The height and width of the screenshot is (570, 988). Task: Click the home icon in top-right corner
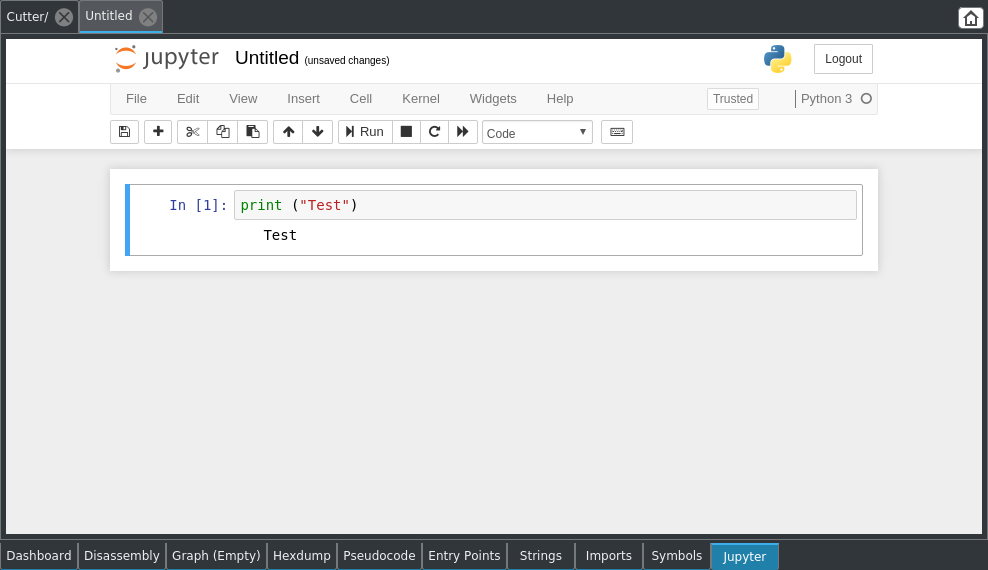[x=970, y=18]
